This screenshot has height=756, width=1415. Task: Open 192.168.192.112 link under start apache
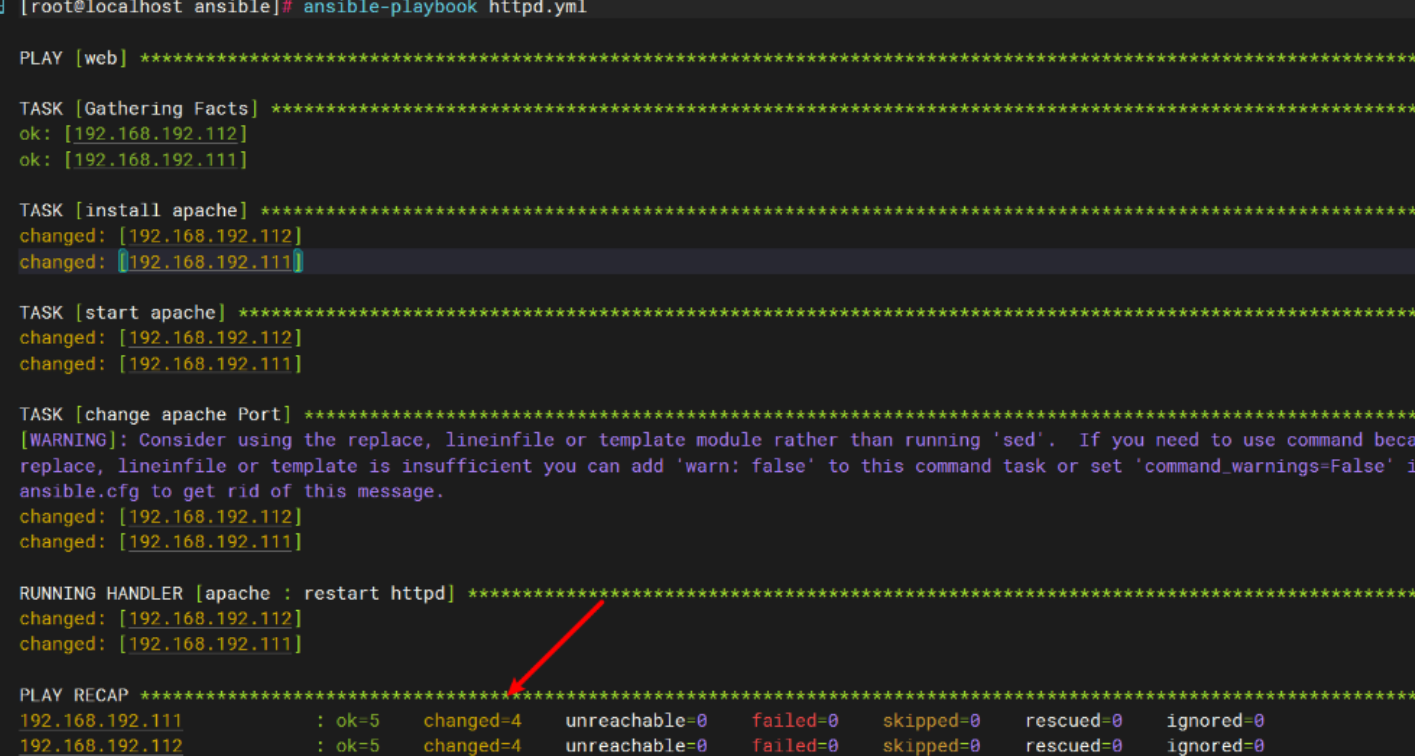pyautogui.click(x=210, y=338)
